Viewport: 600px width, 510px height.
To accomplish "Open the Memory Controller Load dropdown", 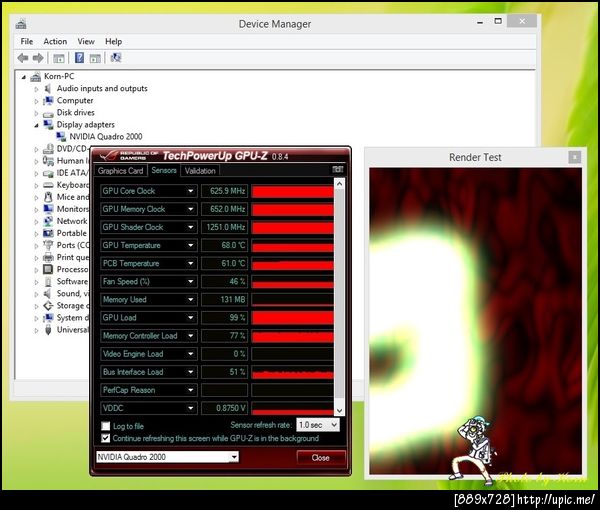I will pyautogui.click(x=191, y=336).
